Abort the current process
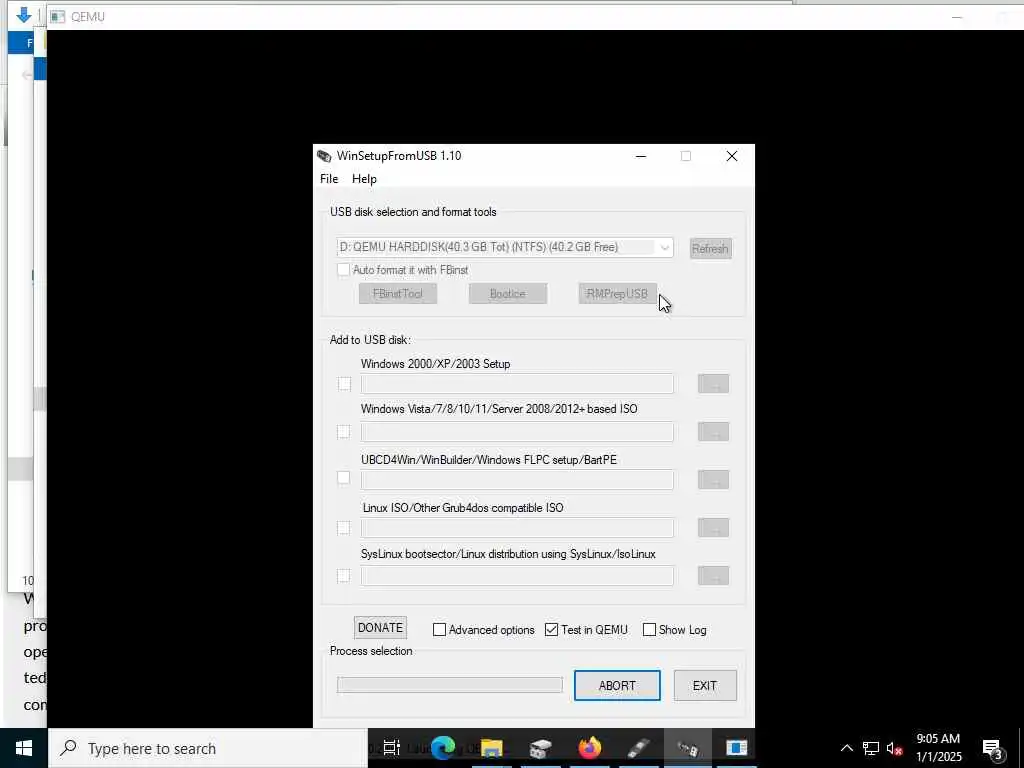 point(617,686)
